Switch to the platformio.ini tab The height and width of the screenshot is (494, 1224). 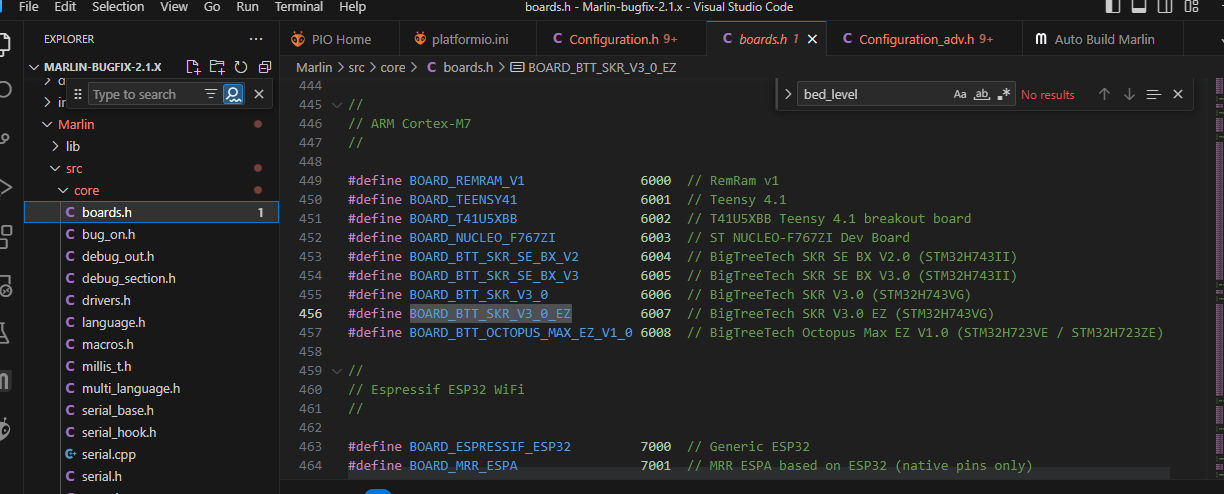tap(470, 40)
